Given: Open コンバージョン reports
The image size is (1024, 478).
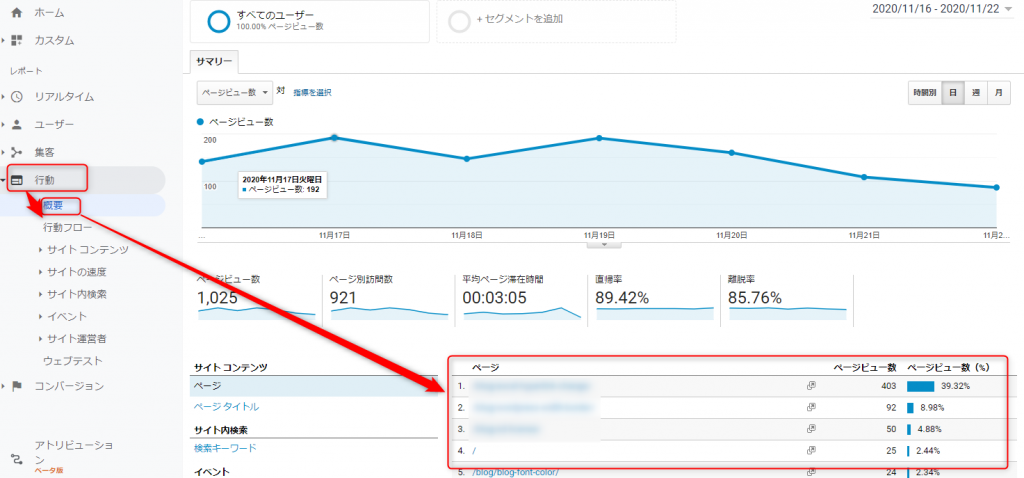Looking at the screenshot, I should (x=69, y=386).
